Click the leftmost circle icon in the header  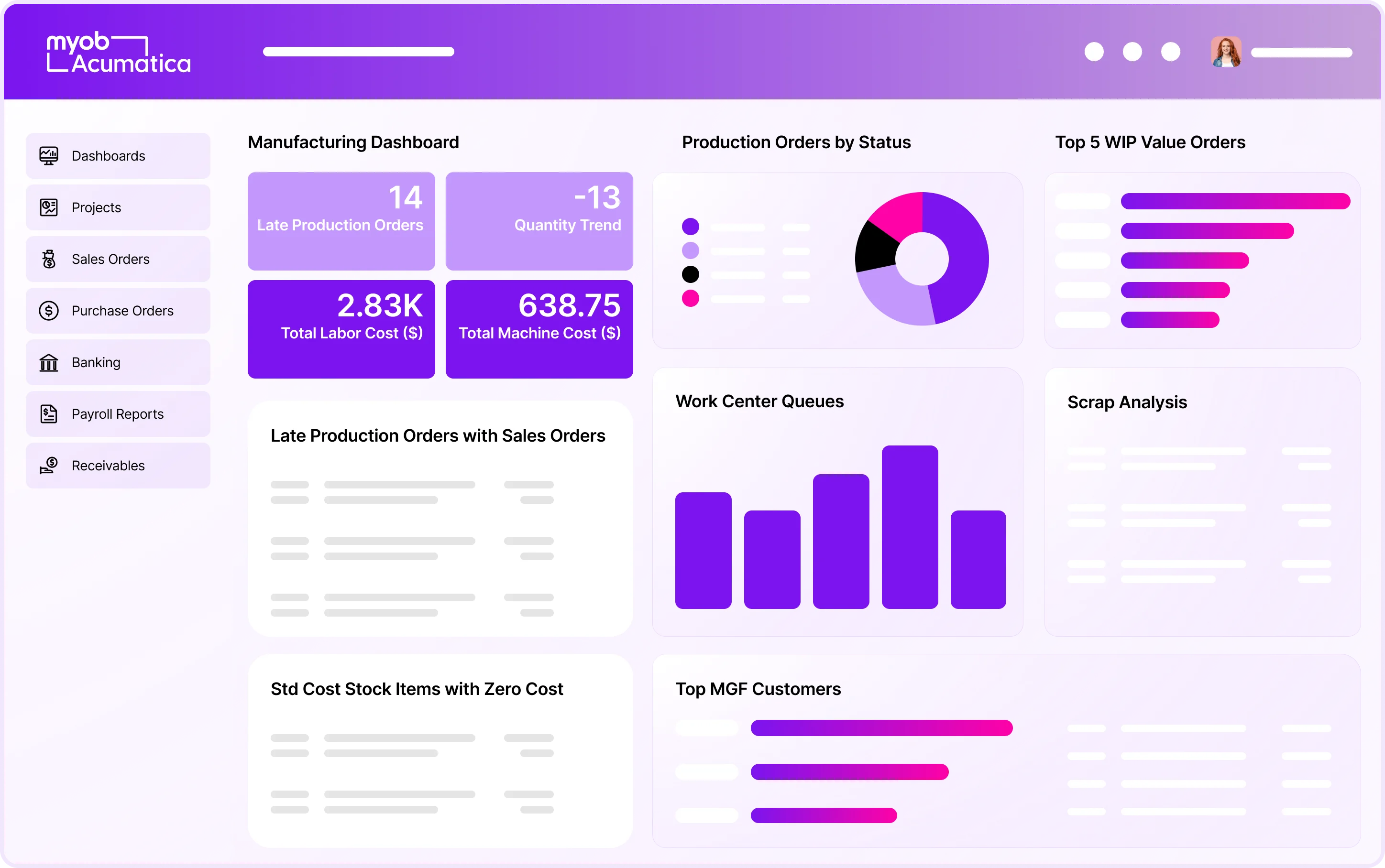click(x=1093, y=52)
